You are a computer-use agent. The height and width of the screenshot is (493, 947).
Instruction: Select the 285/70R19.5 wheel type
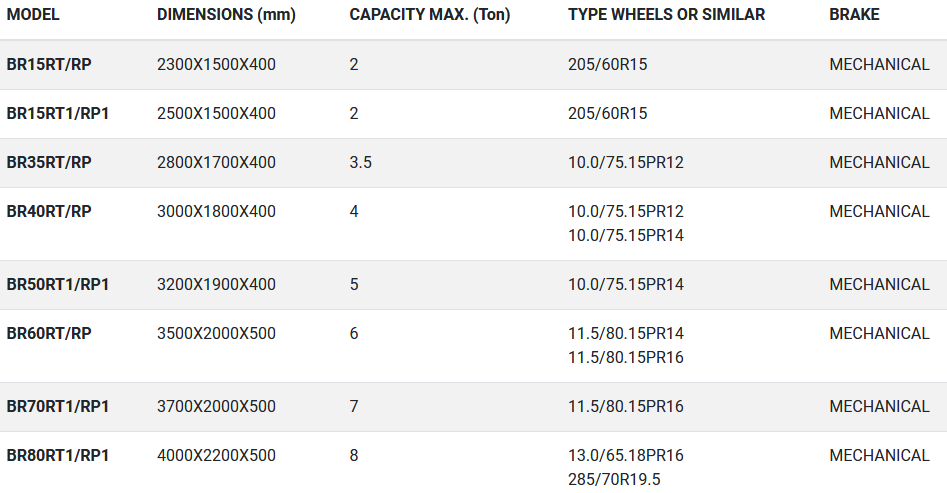(x=614, y=480)
